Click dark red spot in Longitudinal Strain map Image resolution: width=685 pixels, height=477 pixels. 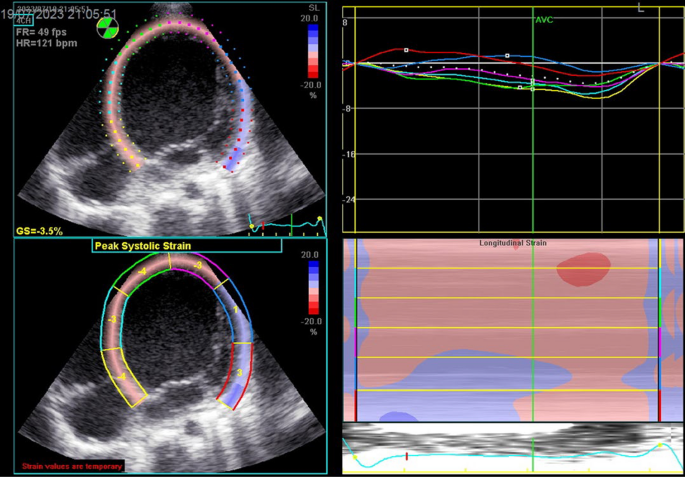[x=583, y=266]
